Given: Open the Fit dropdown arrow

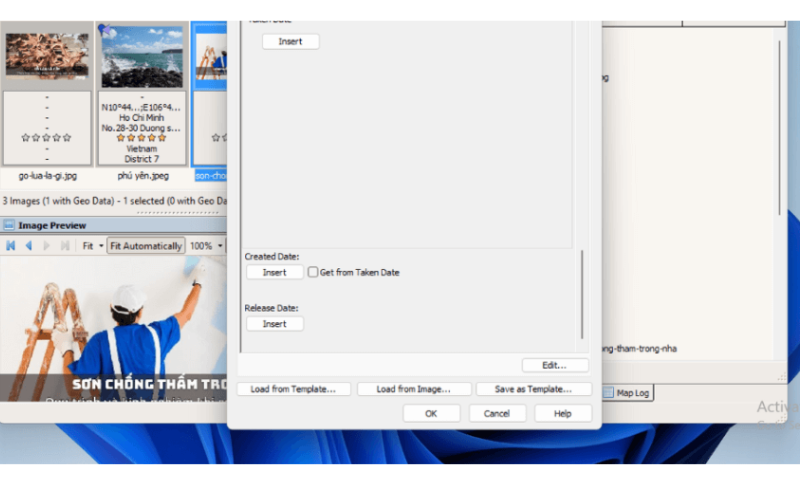Looking at the screenshot, I should coord(101,246).
